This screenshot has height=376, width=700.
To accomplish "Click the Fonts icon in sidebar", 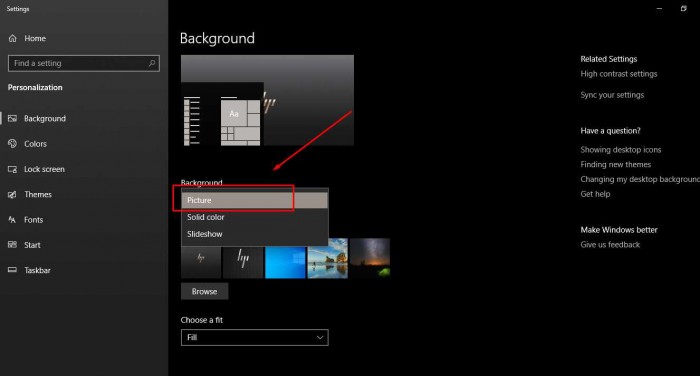I will 12,220.
